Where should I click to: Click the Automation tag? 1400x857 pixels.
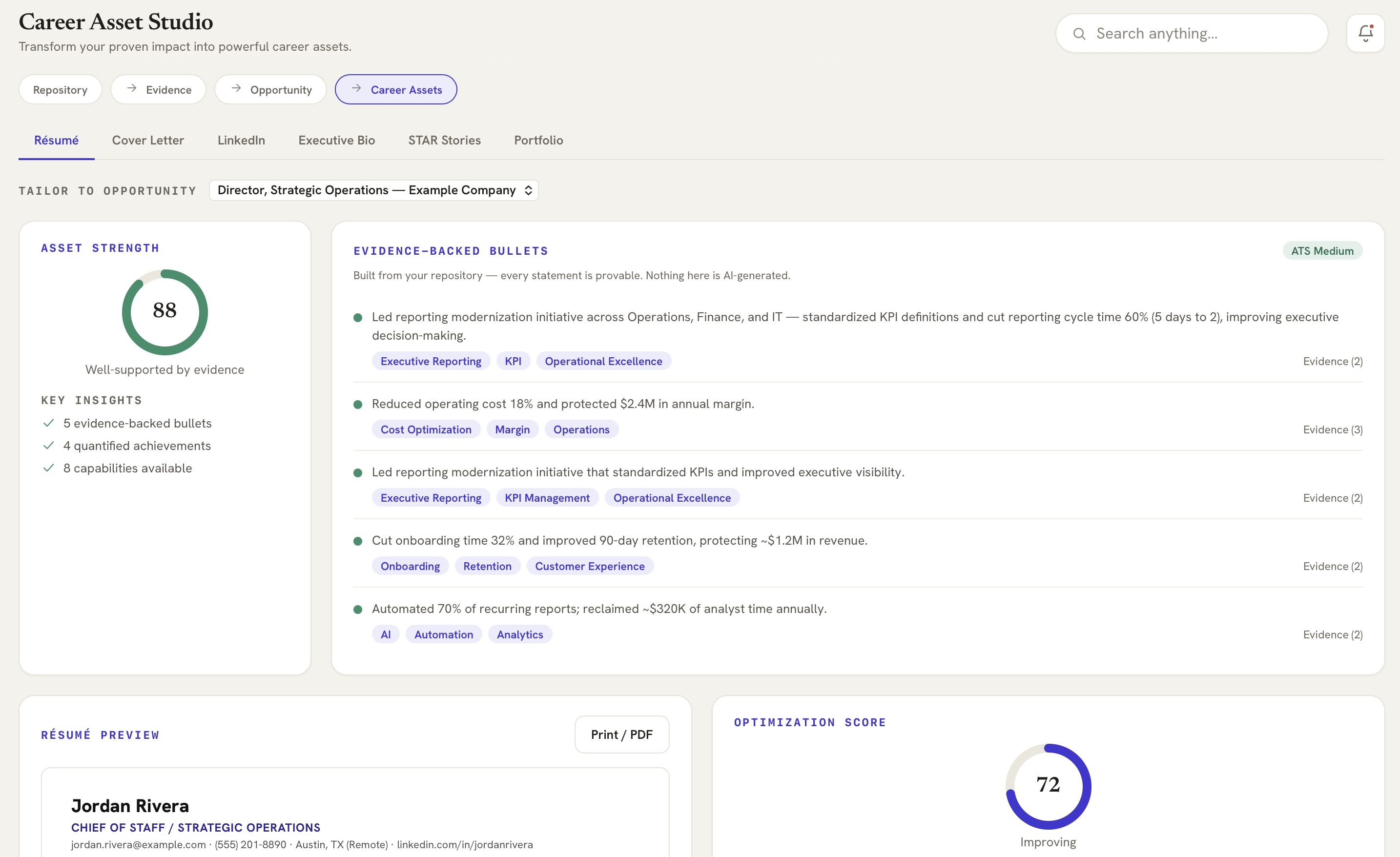click(x=444, y=634)
